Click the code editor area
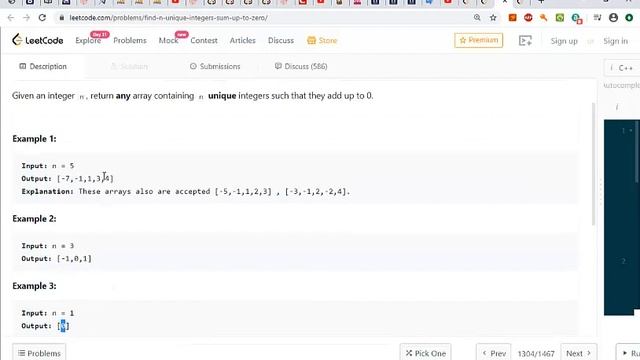Screen dimensions: 640x360 [622, 217]
